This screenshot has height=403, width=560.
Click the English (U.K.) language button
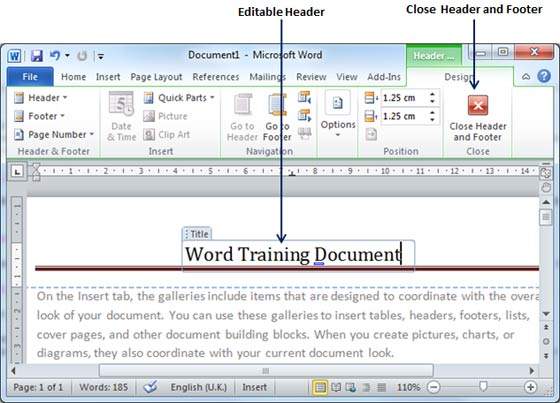pos(199,387)
